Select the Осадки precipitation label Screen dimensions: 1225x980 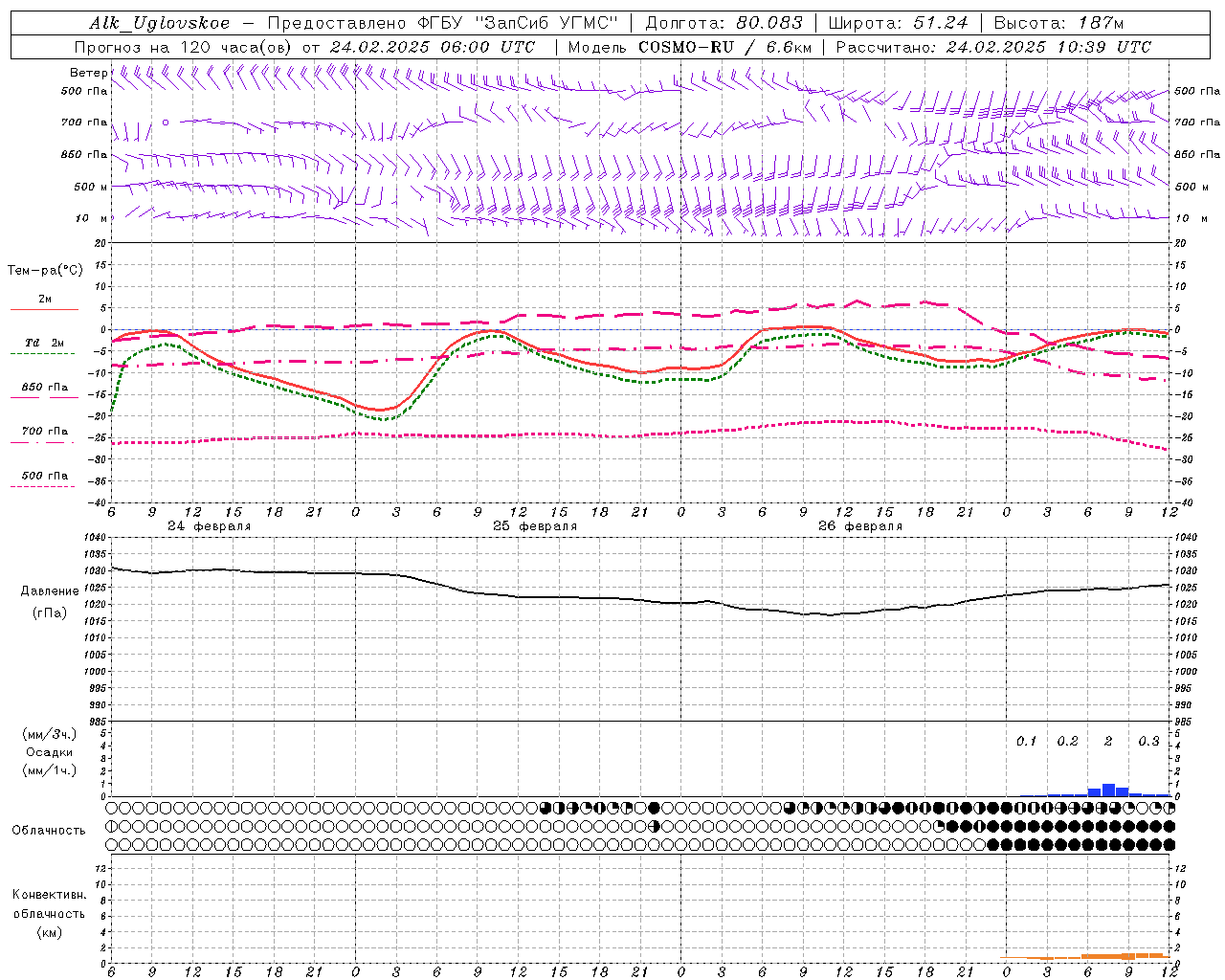click(x=49, y=752)
